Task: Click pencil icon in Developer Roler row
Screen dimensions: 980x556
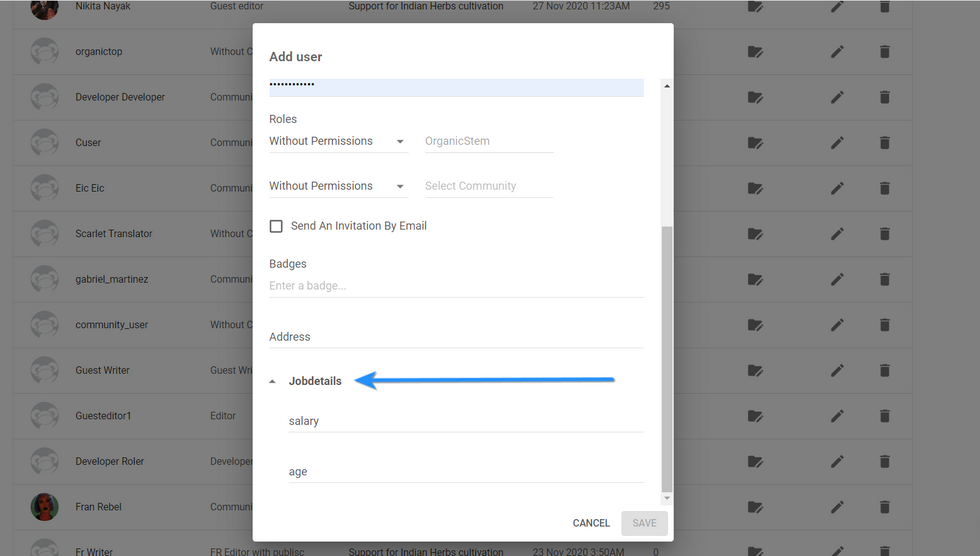Action: (x=837, y=462)
